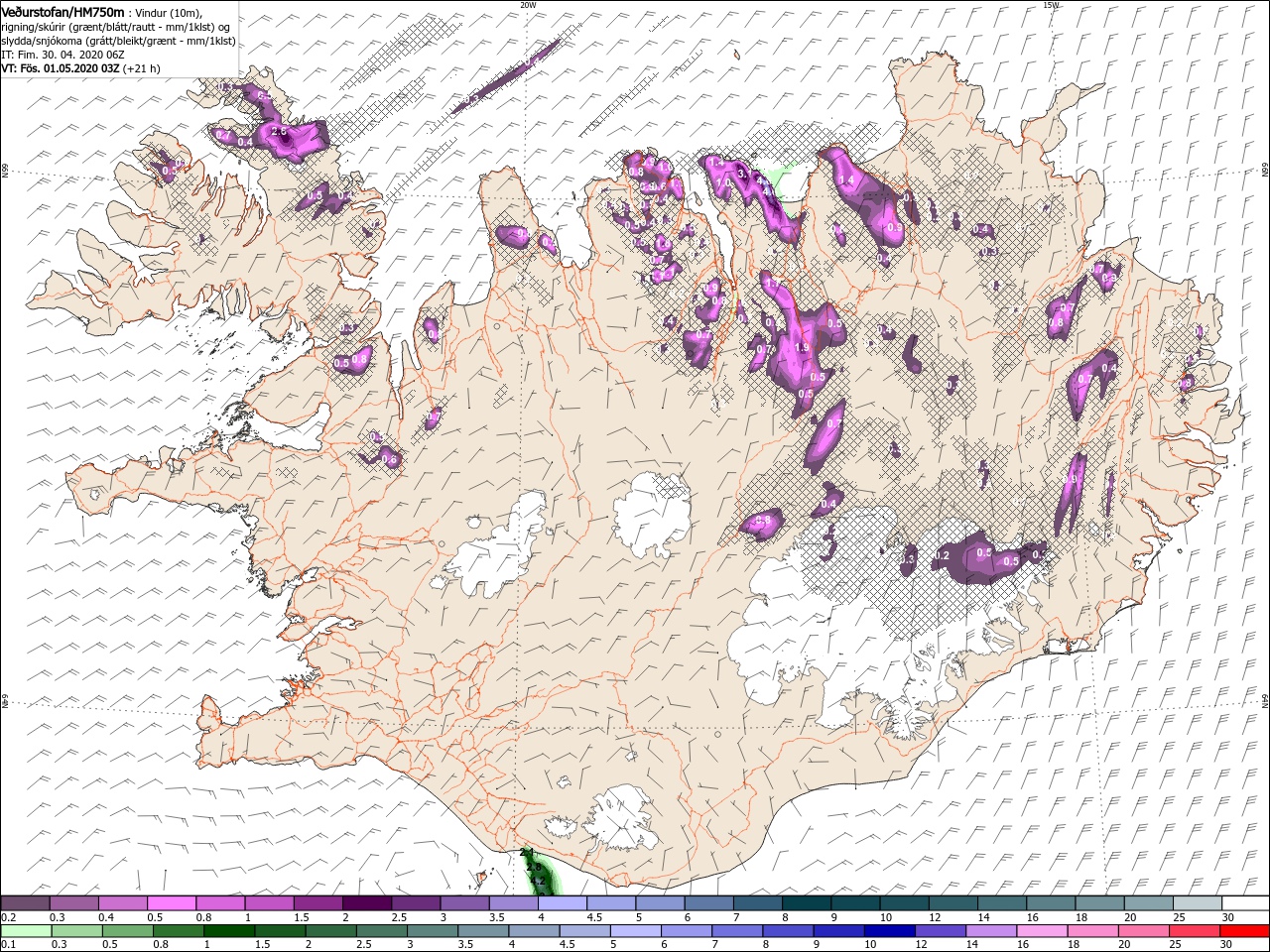Image resolution: width=1270 pixels, height=952 pixels.
Task: Click the 'rigning/skúrir' legend description line
Action: point(114,27)
